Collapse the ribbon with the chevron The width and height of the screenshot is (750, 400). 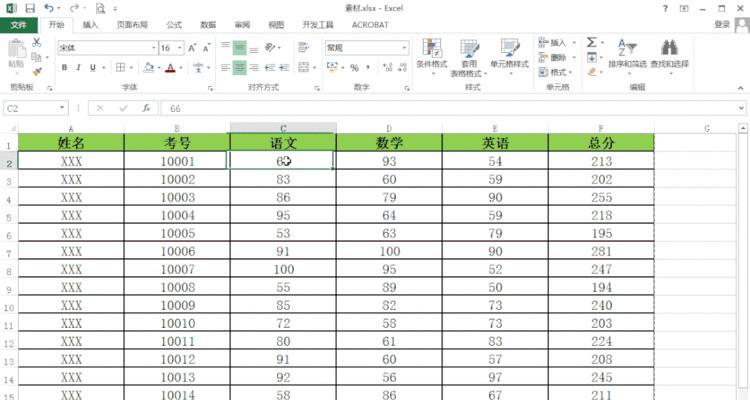click(x=740, y=88)
